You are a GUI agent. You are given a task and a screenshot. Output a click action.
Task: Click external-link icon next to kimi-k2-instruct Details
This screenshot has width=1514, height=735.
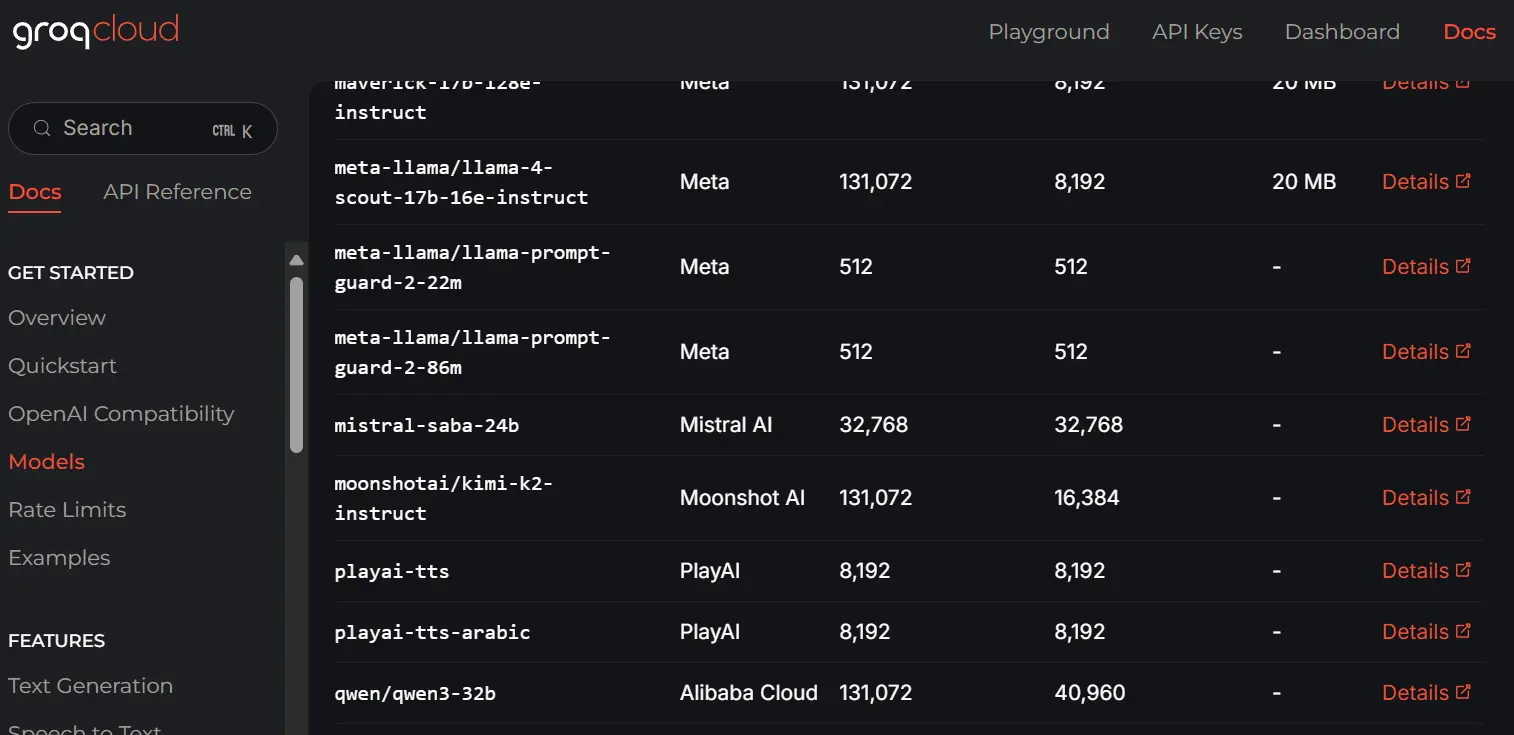pos(1463,497)
